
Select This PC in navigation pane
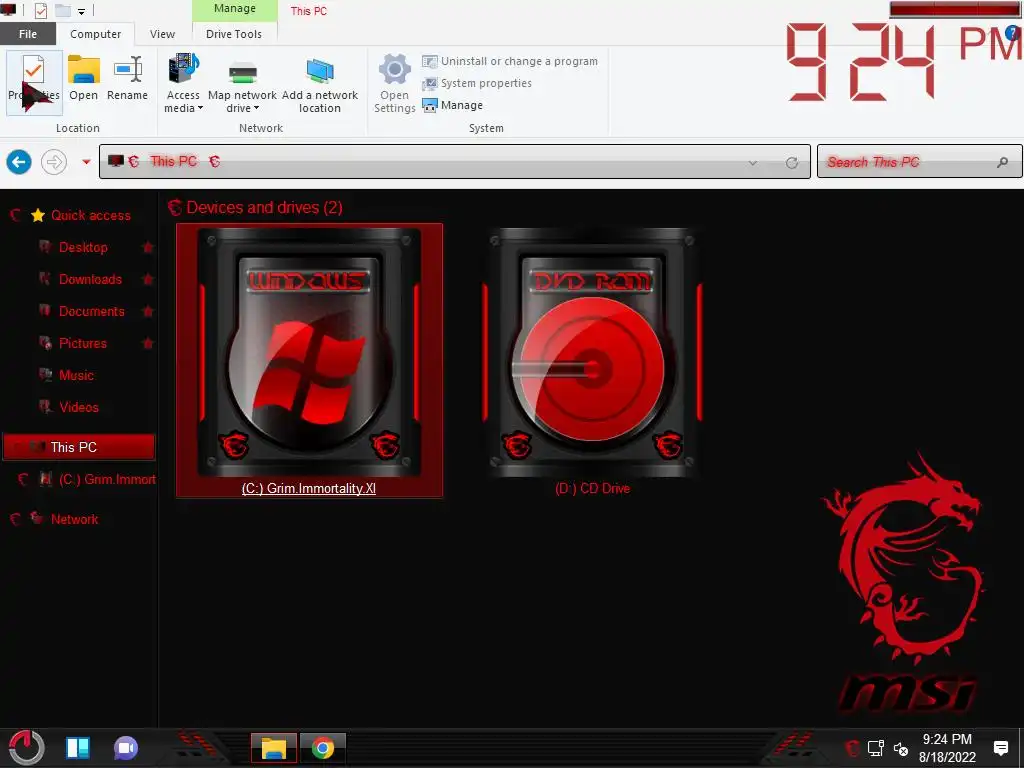tap(79, 447)
